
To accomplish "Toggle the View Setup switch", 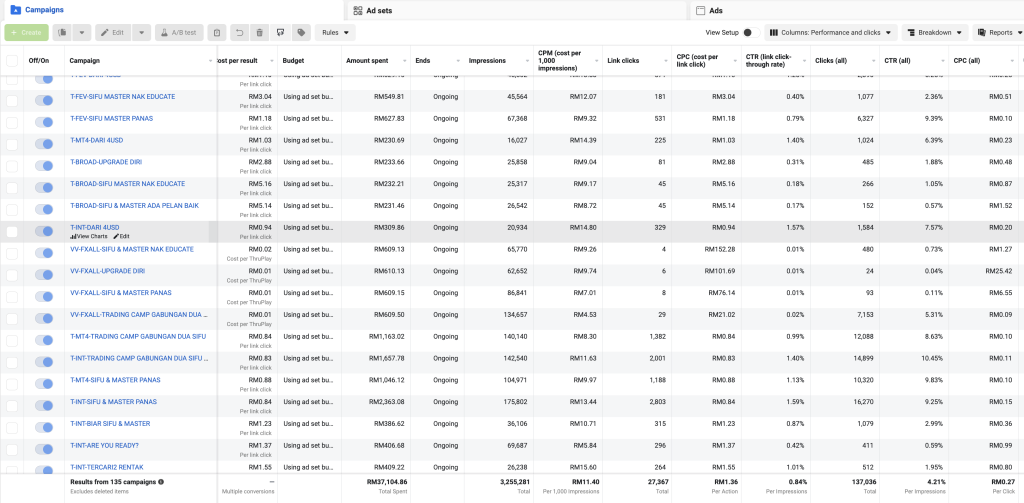I will (x=750, y=33).
